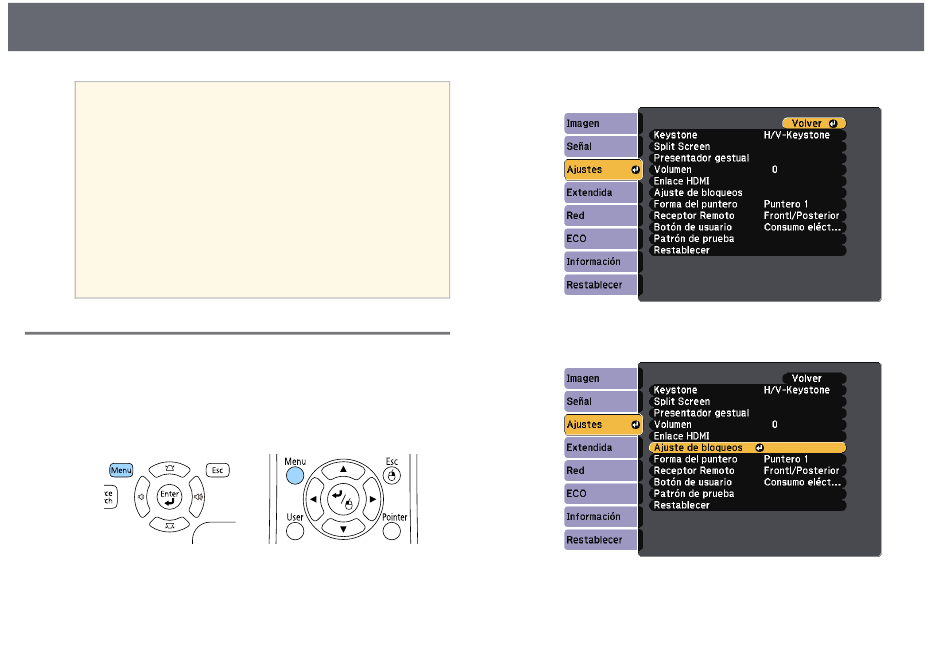Image resolution: width=950 pixels, height=659 pixels.
Task: Select Volumen row in menu with Ajuste de bloqueos highlighted
Action: point(747,425)
